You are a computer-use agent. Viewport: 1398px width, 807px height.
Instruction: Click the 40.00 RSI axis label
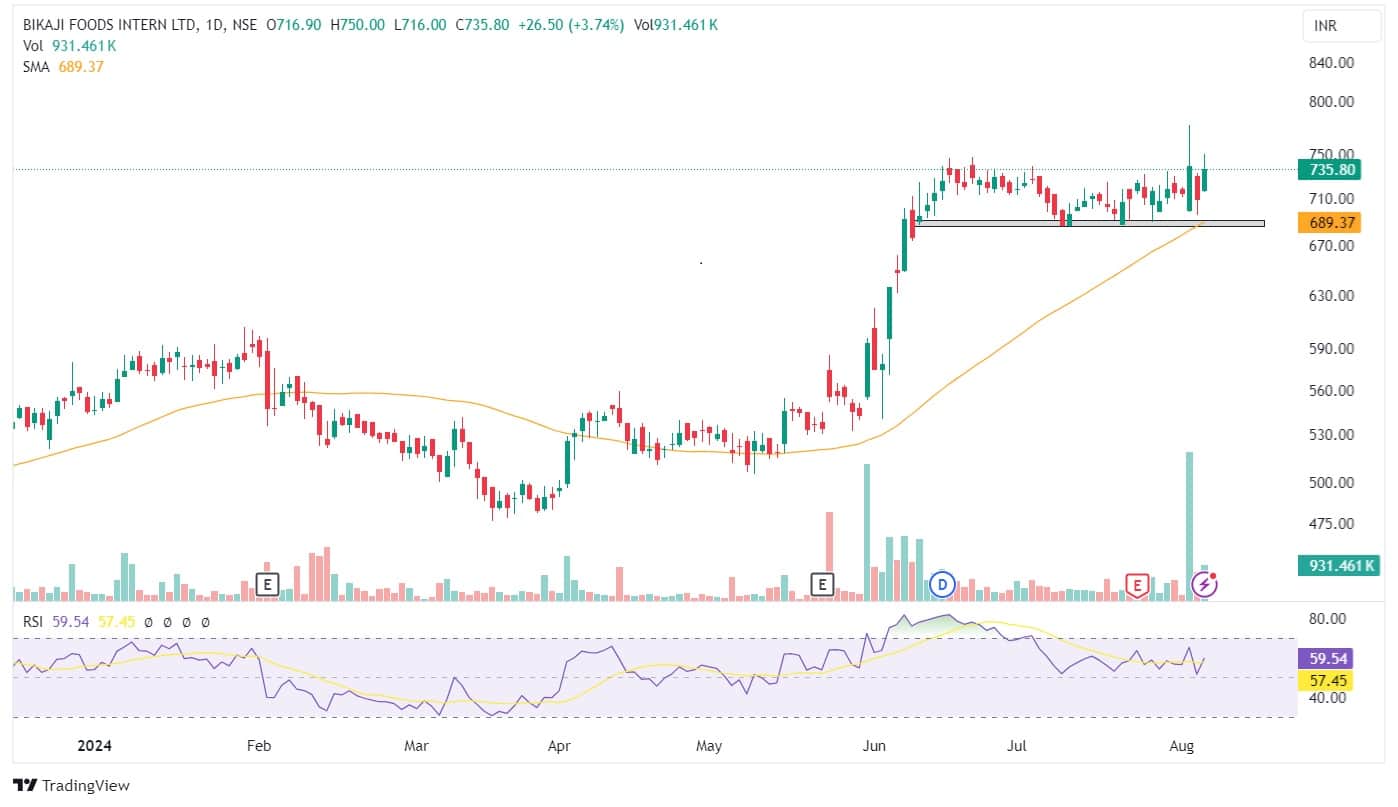(1327, 697)
